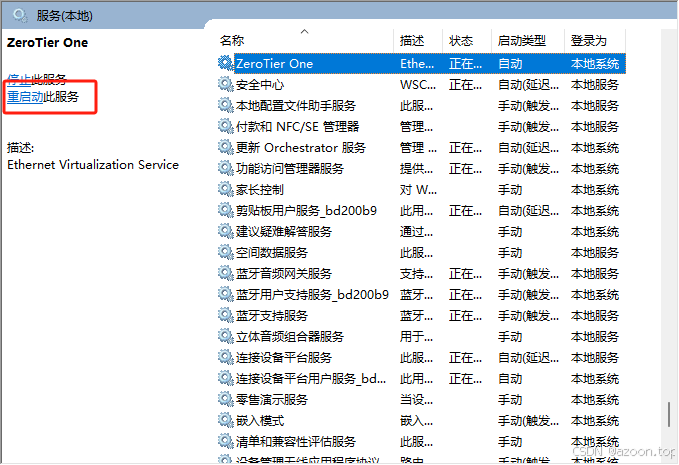Click the 服务(本地) header magnifier gear icon

tap(20, 16)
